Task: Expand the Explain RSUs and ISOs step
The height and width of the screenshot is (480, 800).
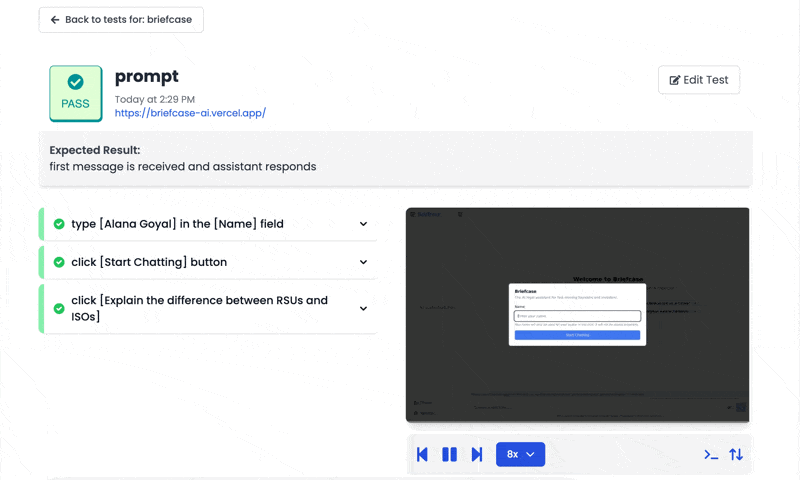Action: coord(363,309)
